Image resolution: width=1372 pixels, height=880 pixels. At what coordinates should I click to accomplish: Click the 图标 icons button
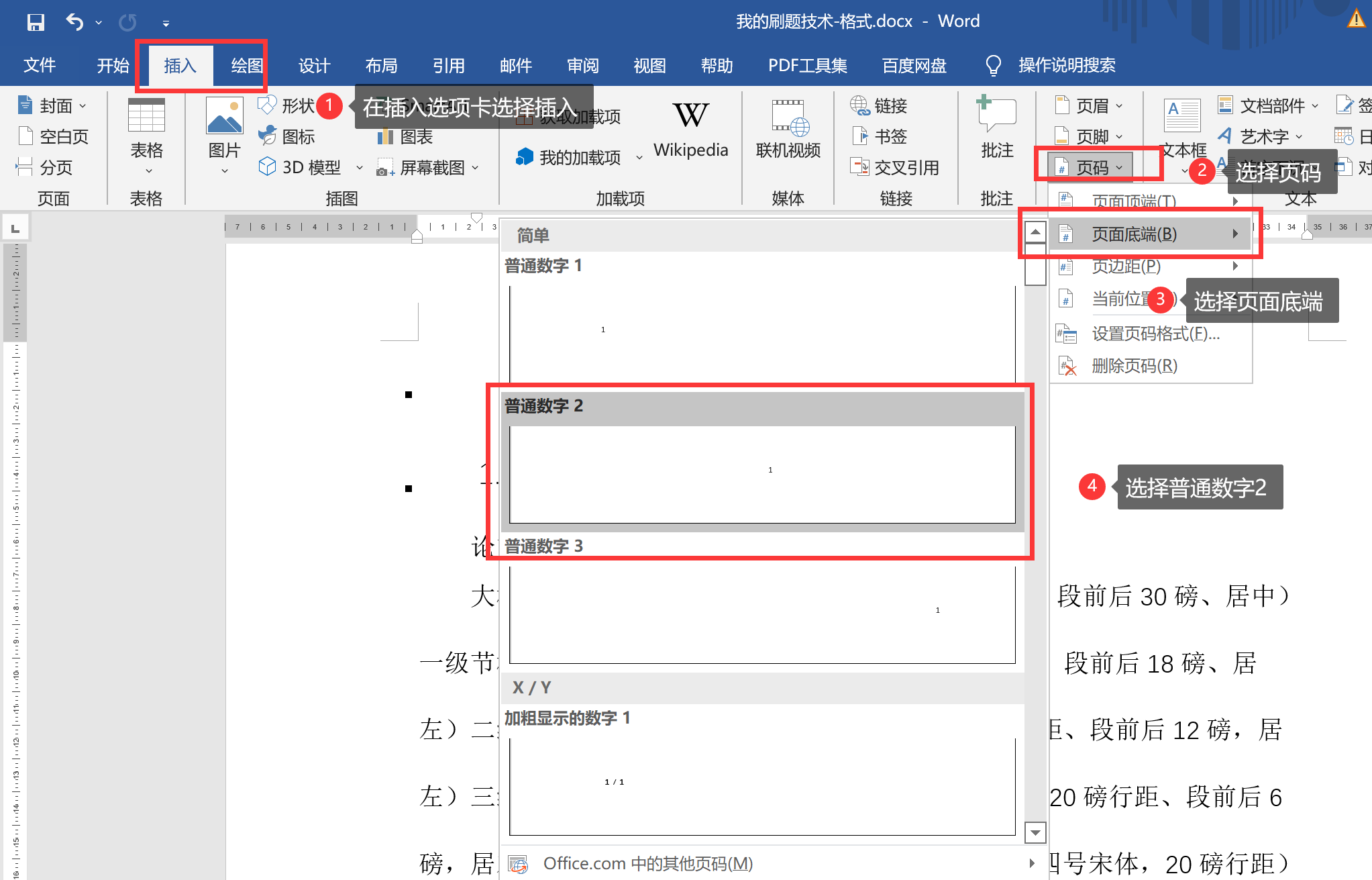[x=287, y=137]
